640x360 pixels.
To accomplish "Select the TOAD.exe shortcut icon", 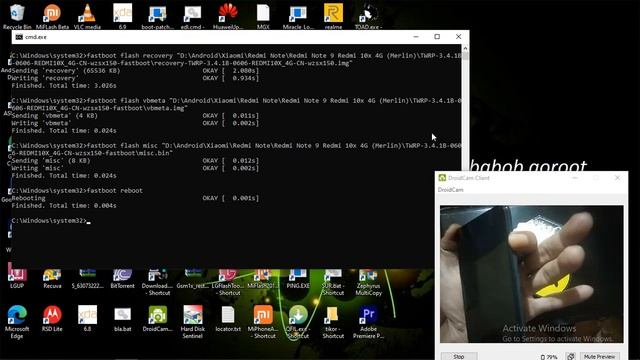I will (368, 16).
